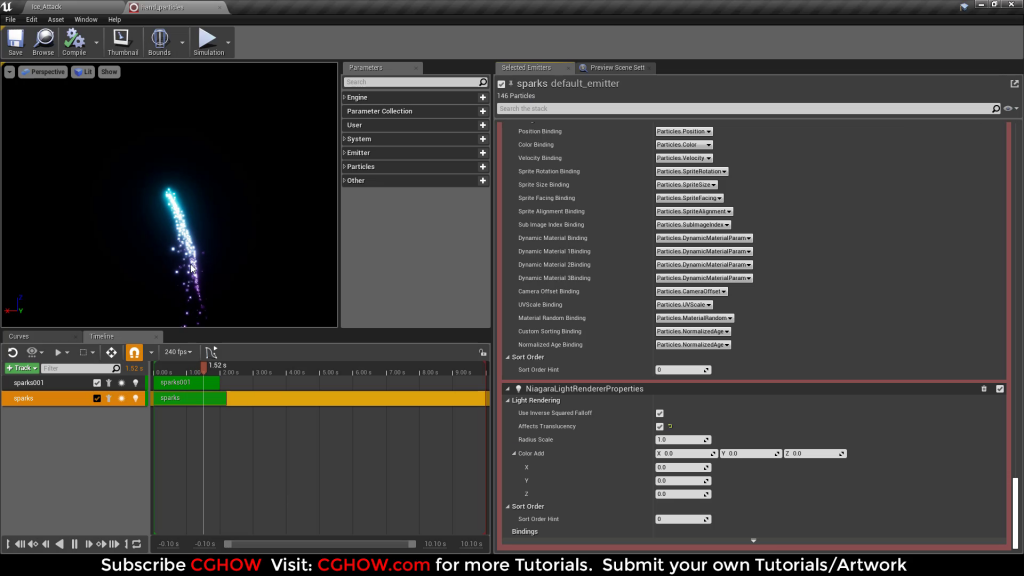Image resolution: width=1024 pixels, height=576 pixels.
Task: Start the Simulation play icon
Action: pos(208,42)
